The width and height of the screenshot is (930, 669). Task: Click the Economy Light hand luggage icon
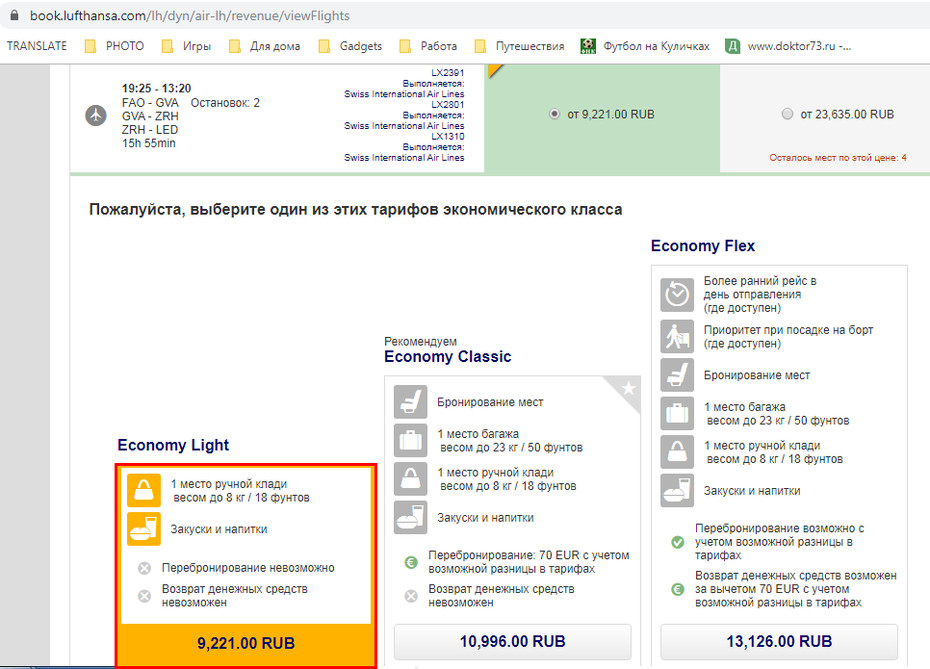click(x=144, y=490)
